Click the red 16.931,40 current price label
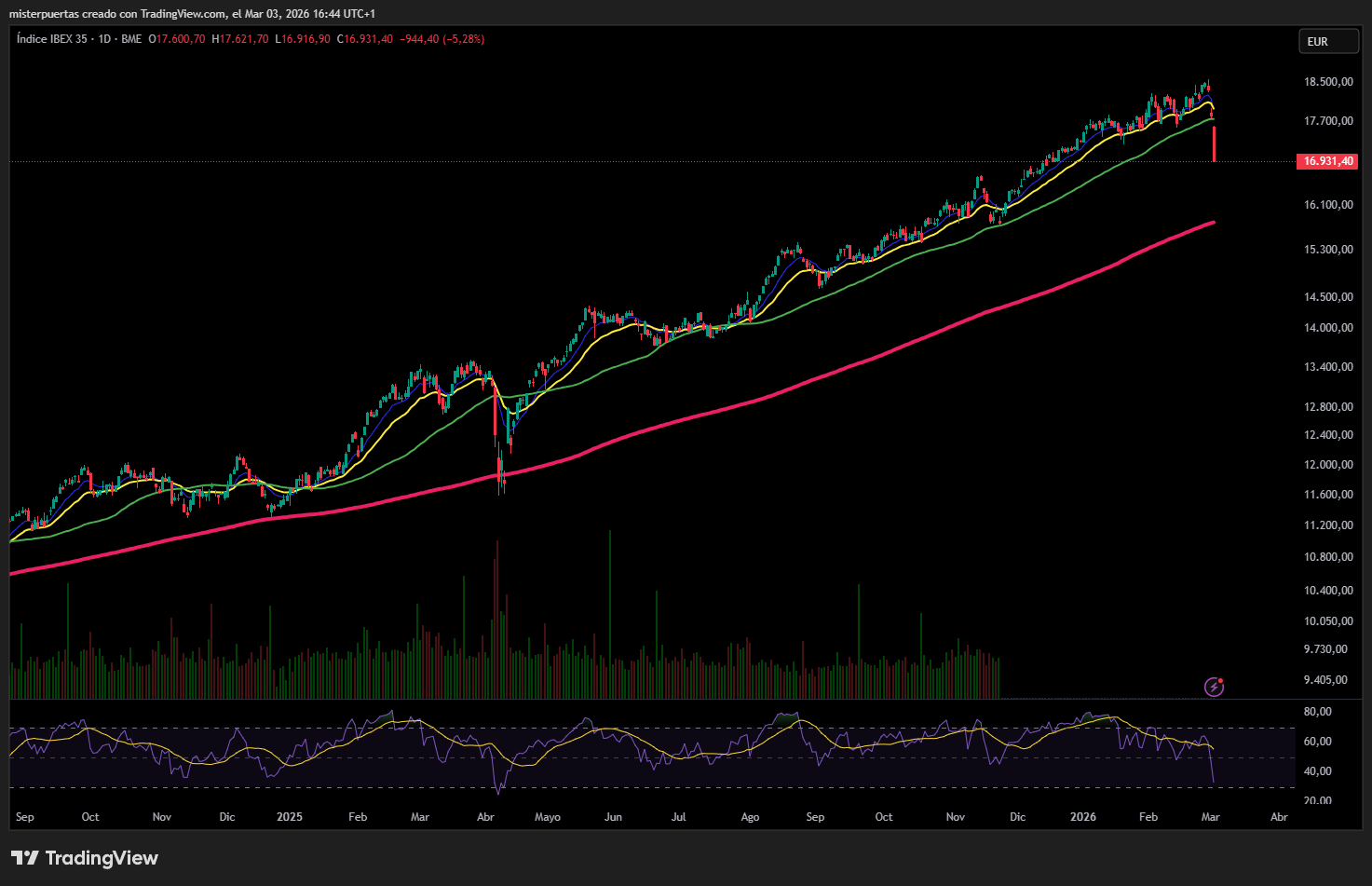The height and width of the screenshot is (886, 1372). [x=1327, y=161]
